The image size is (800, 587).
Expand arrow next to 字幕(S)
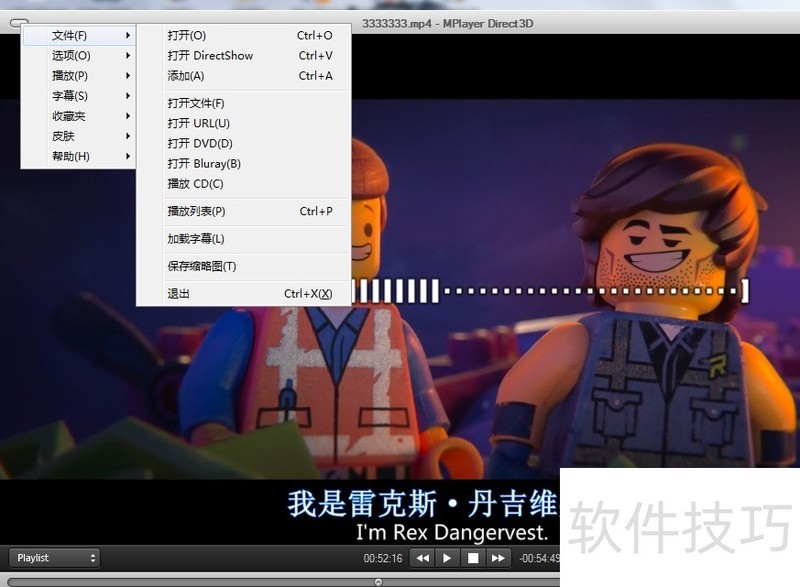[128, 96]
